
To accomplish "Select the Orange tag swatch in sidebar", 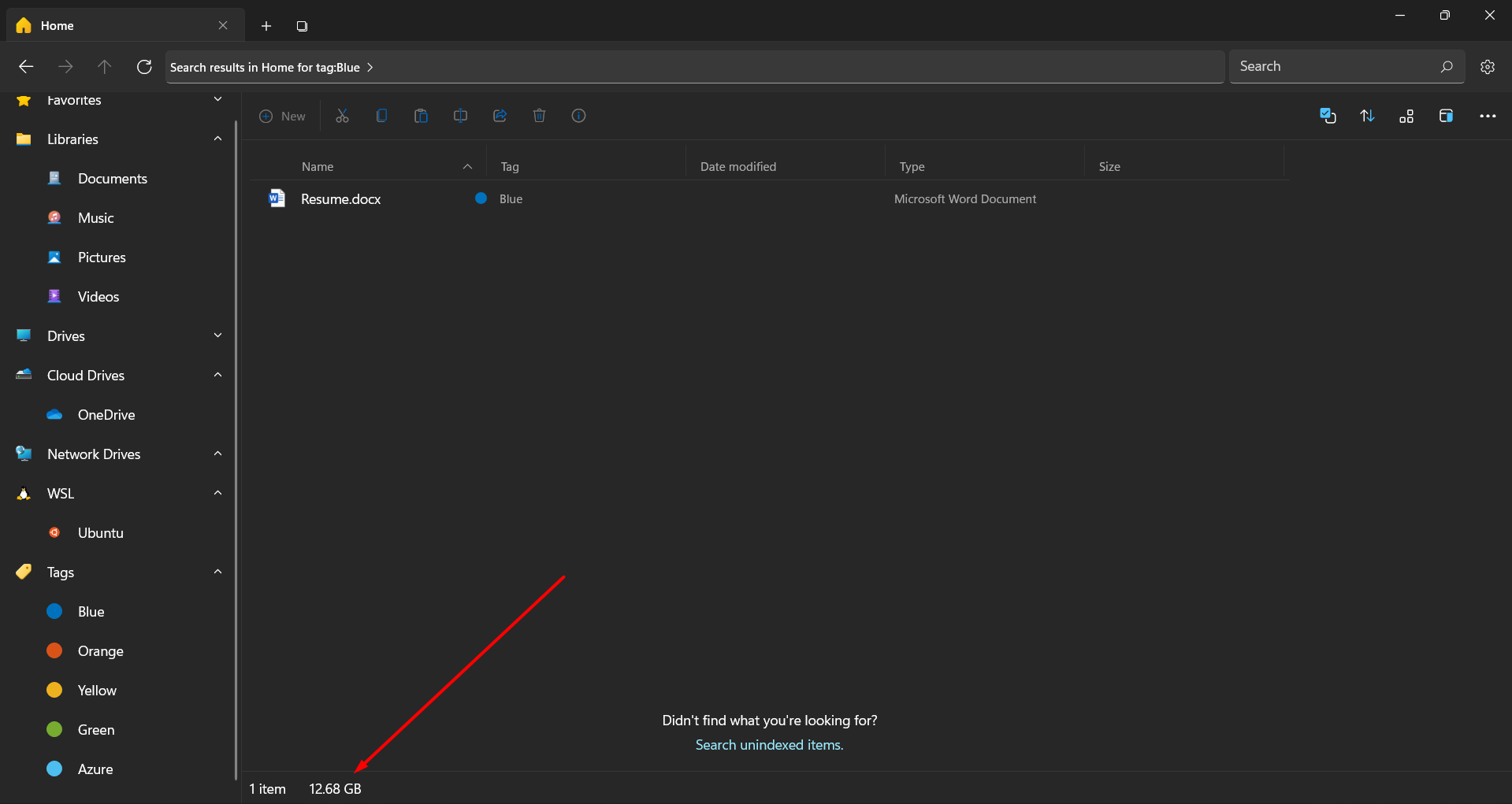I will pos(54,650).
